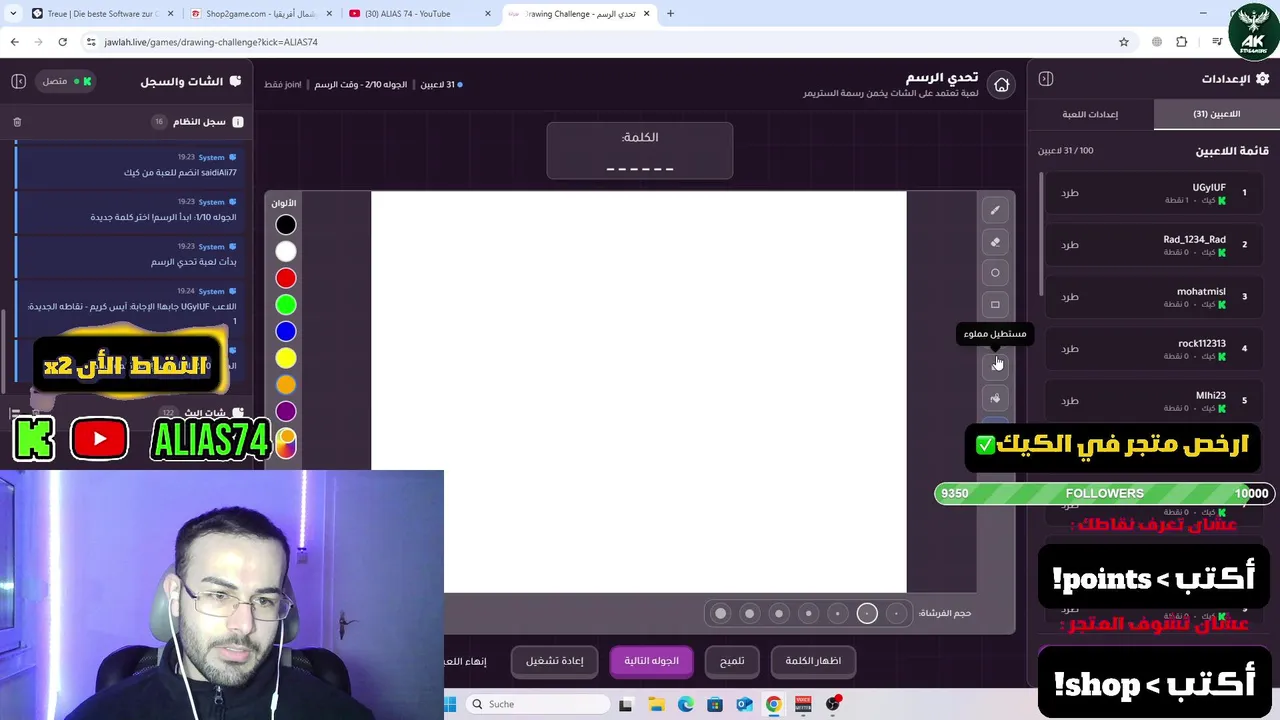
Task: Click the hidden word box above canvas
Action: 639,151
